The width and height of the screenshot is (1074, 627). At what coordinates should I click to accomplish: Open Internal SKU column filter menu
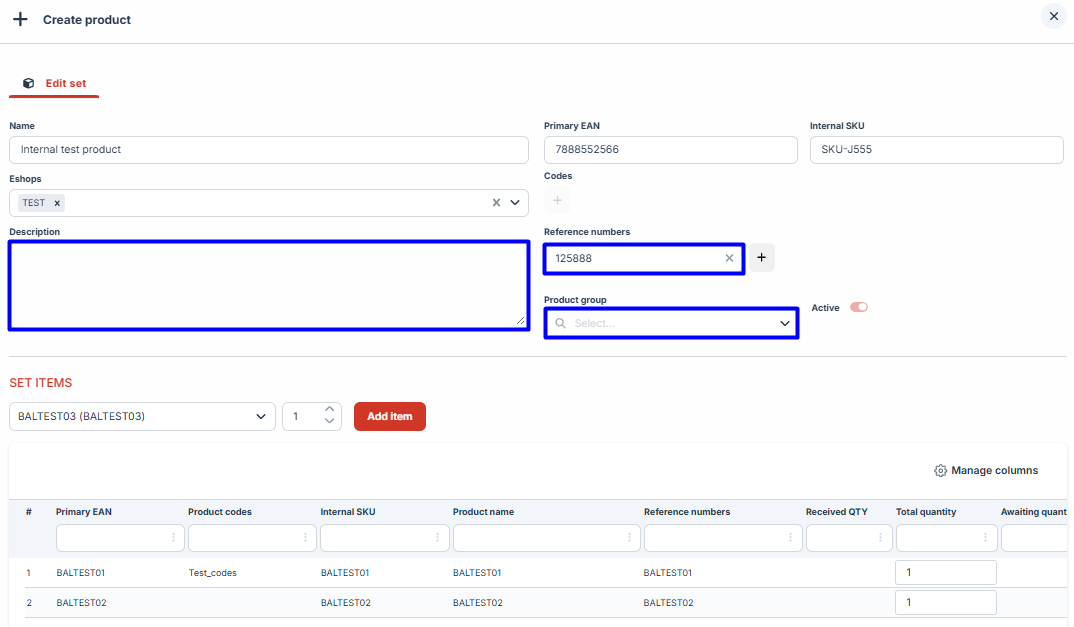[438, 538]
